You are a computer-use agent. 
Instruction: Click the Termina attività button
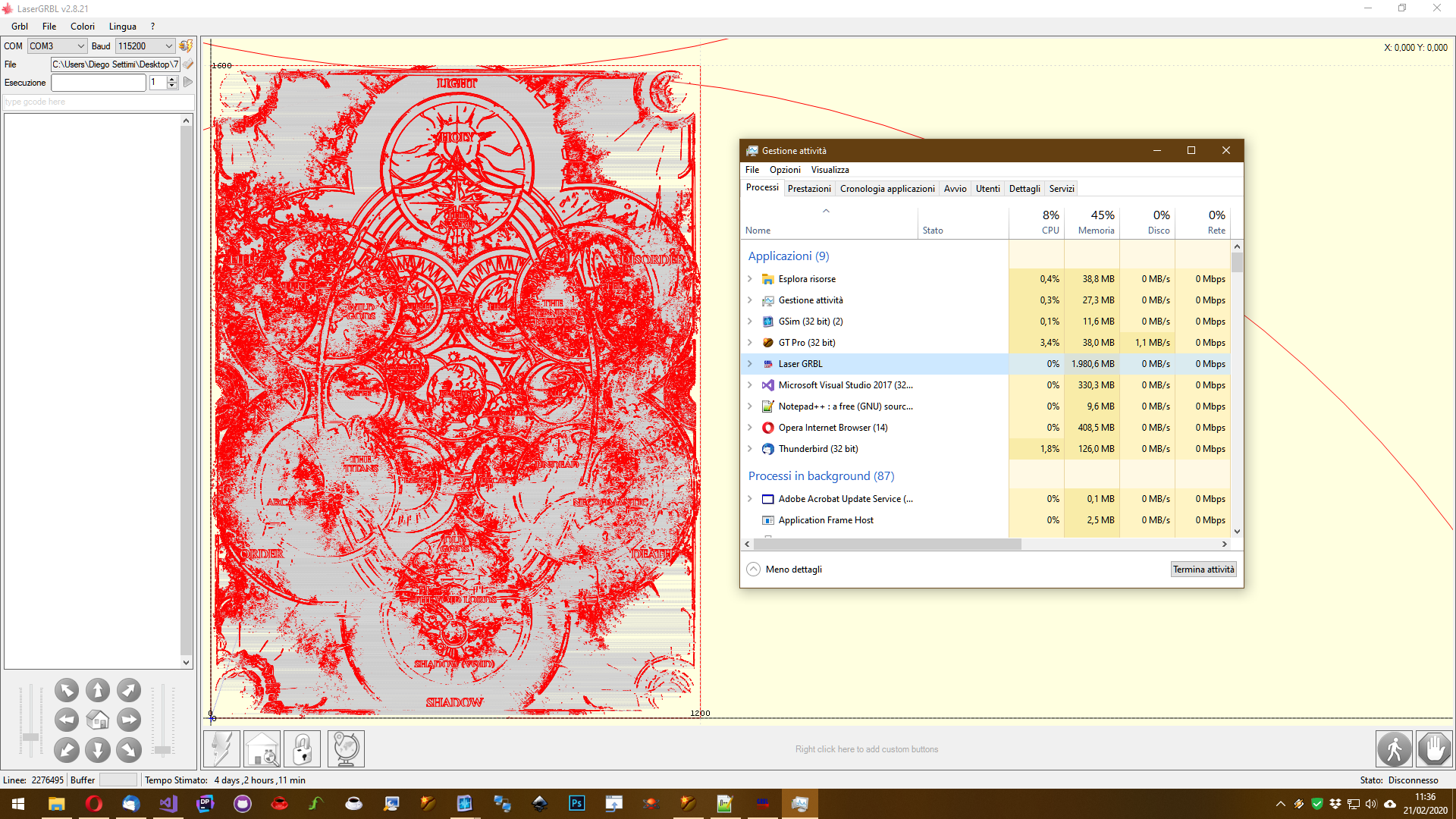pyautogui.click(x=1203, y=570)
